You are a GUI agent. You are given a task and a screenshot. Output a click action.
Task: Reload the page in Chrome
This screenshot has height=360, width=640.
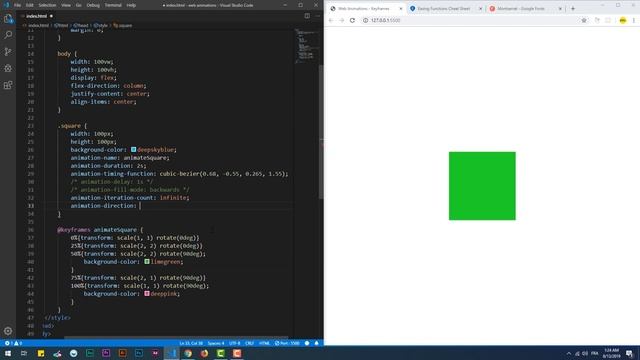click(x=352, y=20)
